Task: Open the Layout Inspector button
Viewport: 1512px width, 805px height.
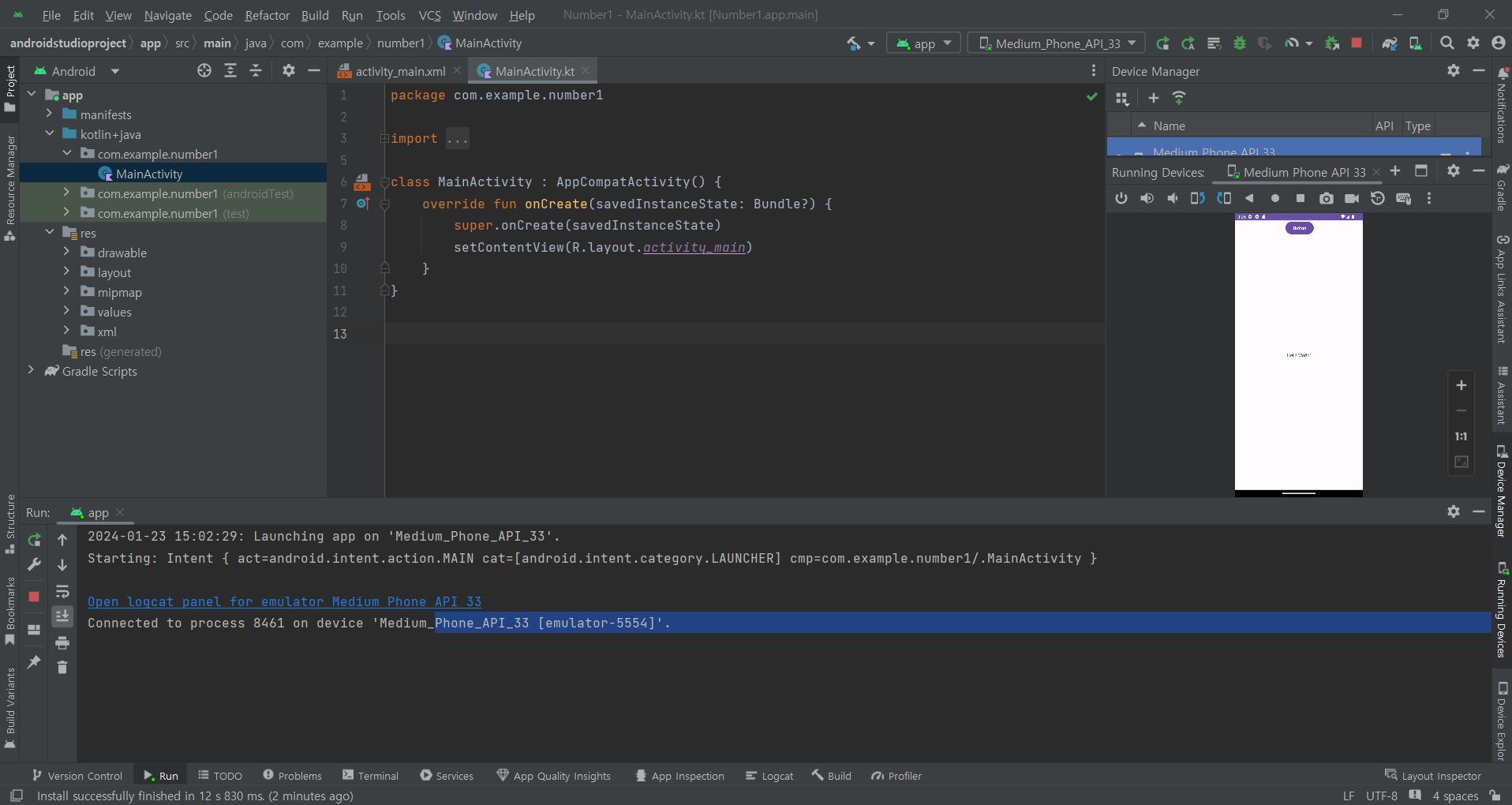Action: (x=1433, y=776)
